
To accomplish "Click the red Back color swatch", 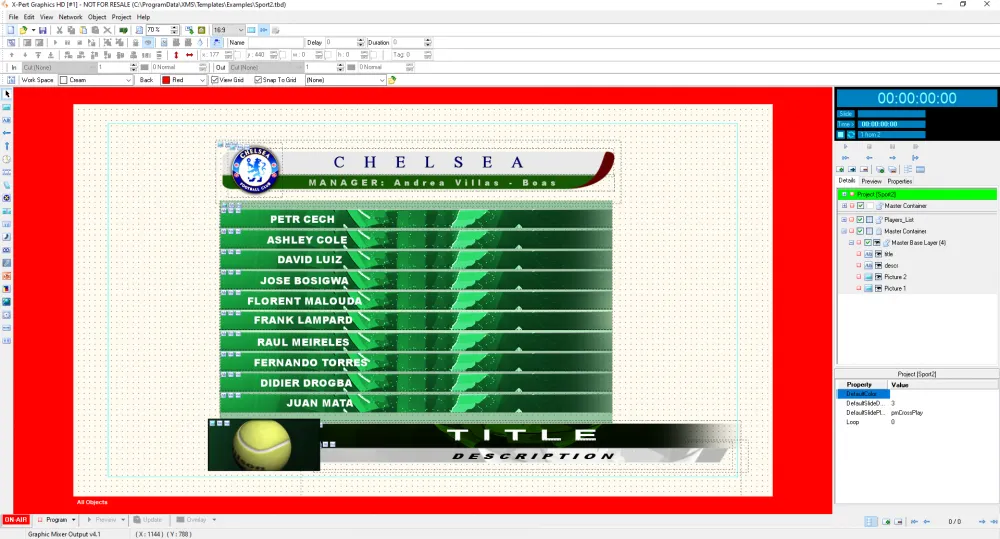I will pos(165,80).
